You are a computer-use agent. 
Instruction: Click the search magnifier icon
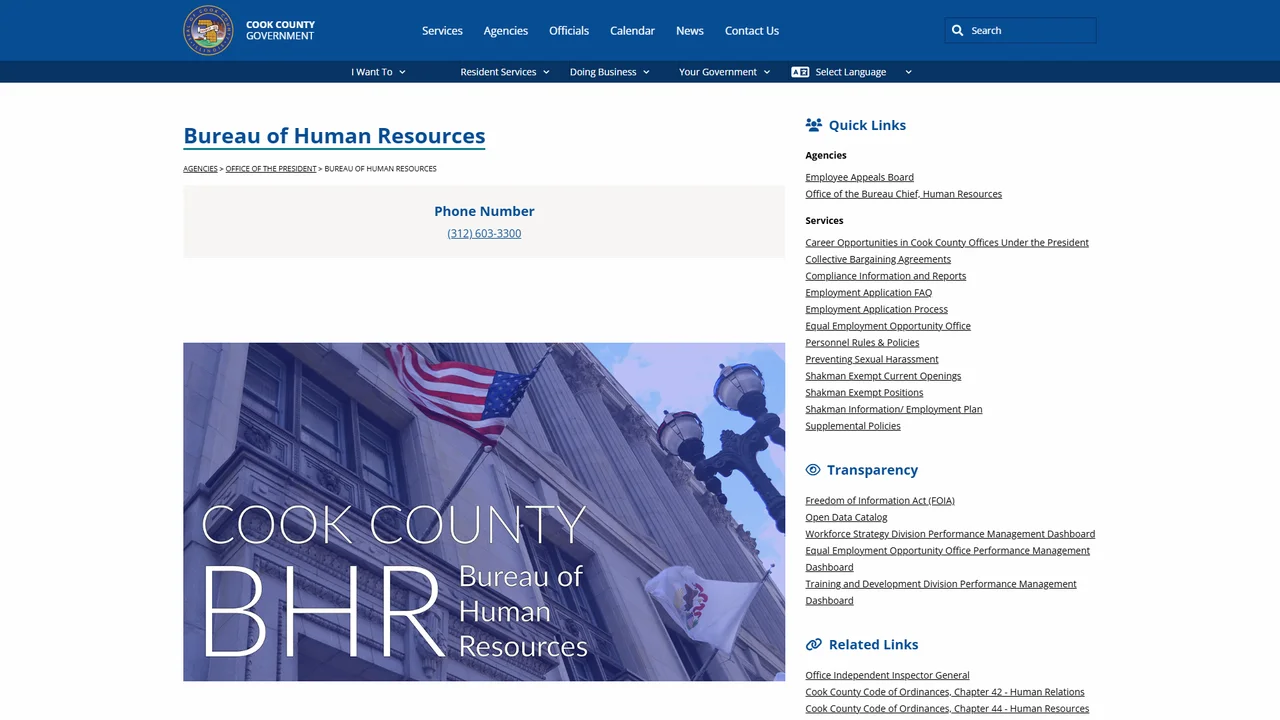pos(957,30)
